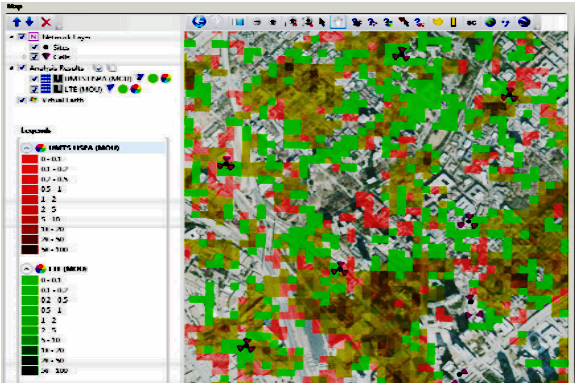
Task: Uncheck the Sites layer checkbox
Action: coord(35,47)
